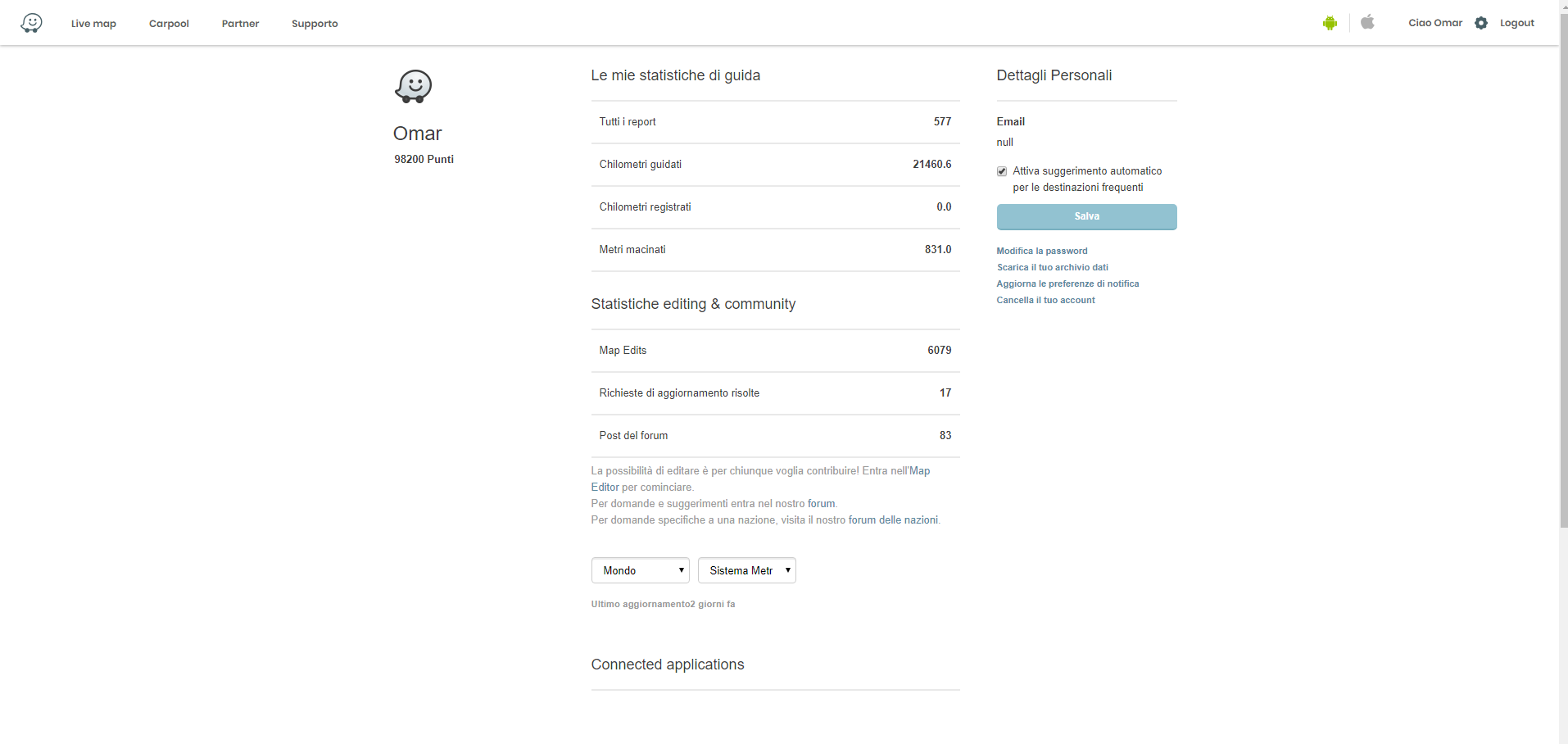Click Scarica il tuo archivio dati

click(1053, 267)
